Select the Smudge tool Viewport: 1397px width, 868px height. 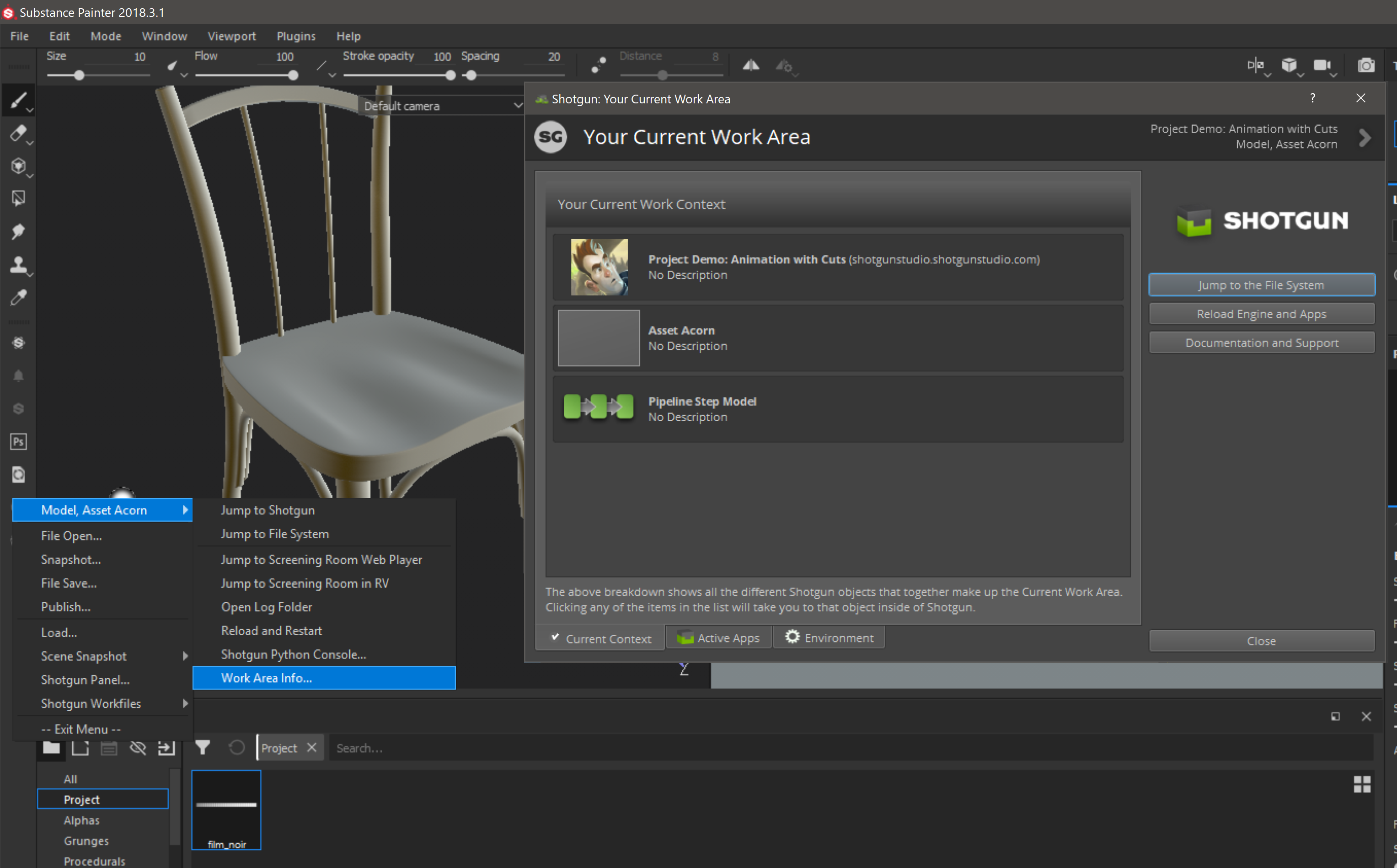(x=18, y=231)
